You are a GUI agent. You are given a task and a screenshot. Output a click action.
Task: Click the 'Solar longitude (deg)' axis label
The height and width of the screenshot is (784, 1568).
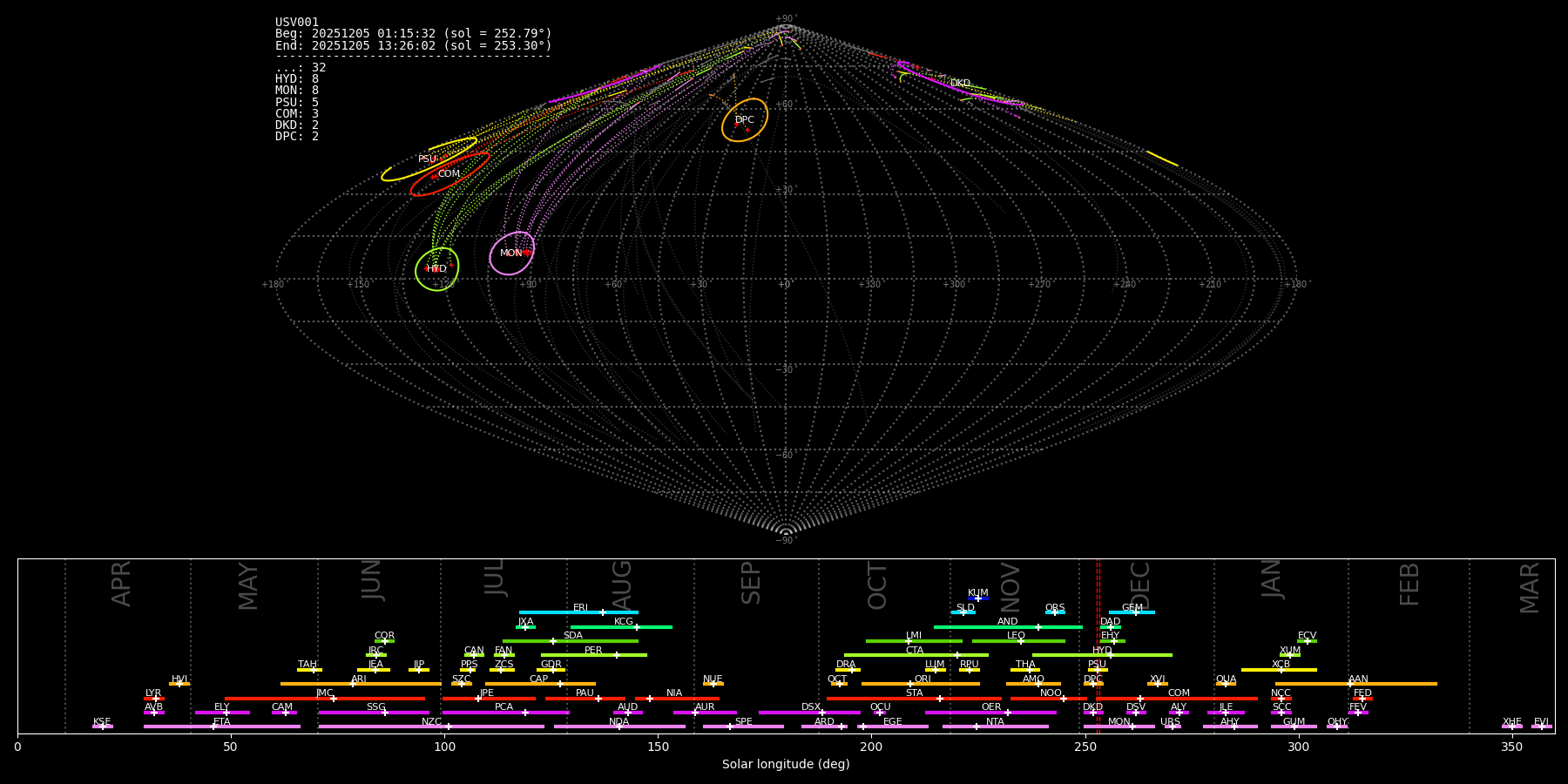point(786,765)
